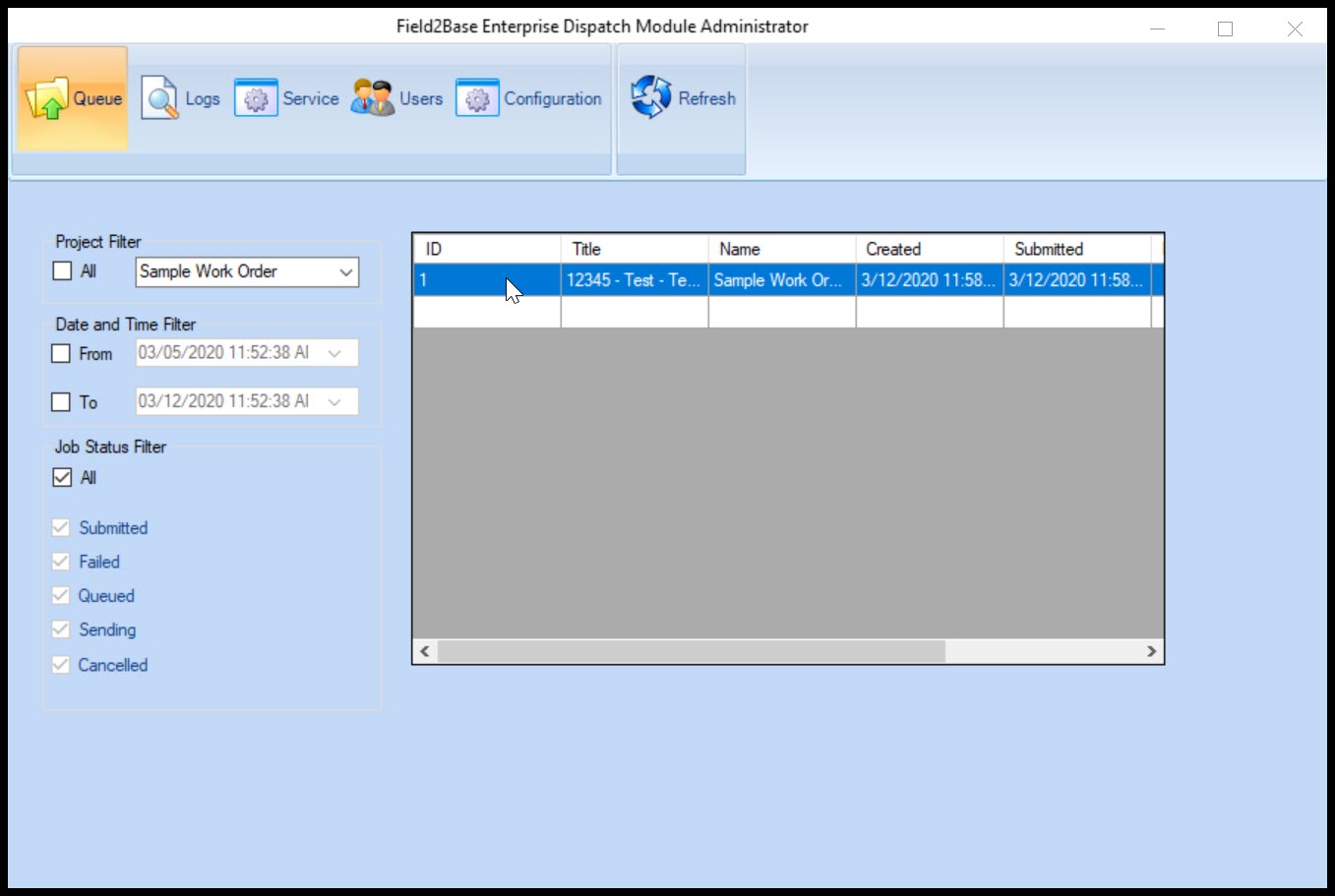Viewport: 1335px width, 896px height.
Task: Uncheck the Job Status Filter All checkbox
Action: [x=62, y=477]
